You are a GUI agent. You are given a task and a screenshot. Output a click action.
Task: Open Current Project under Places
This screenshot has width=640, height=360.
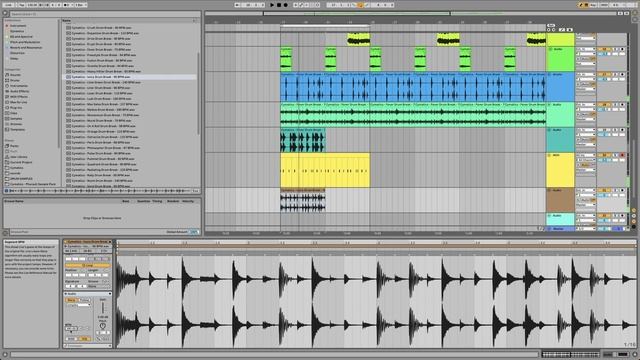click(21, 162)
